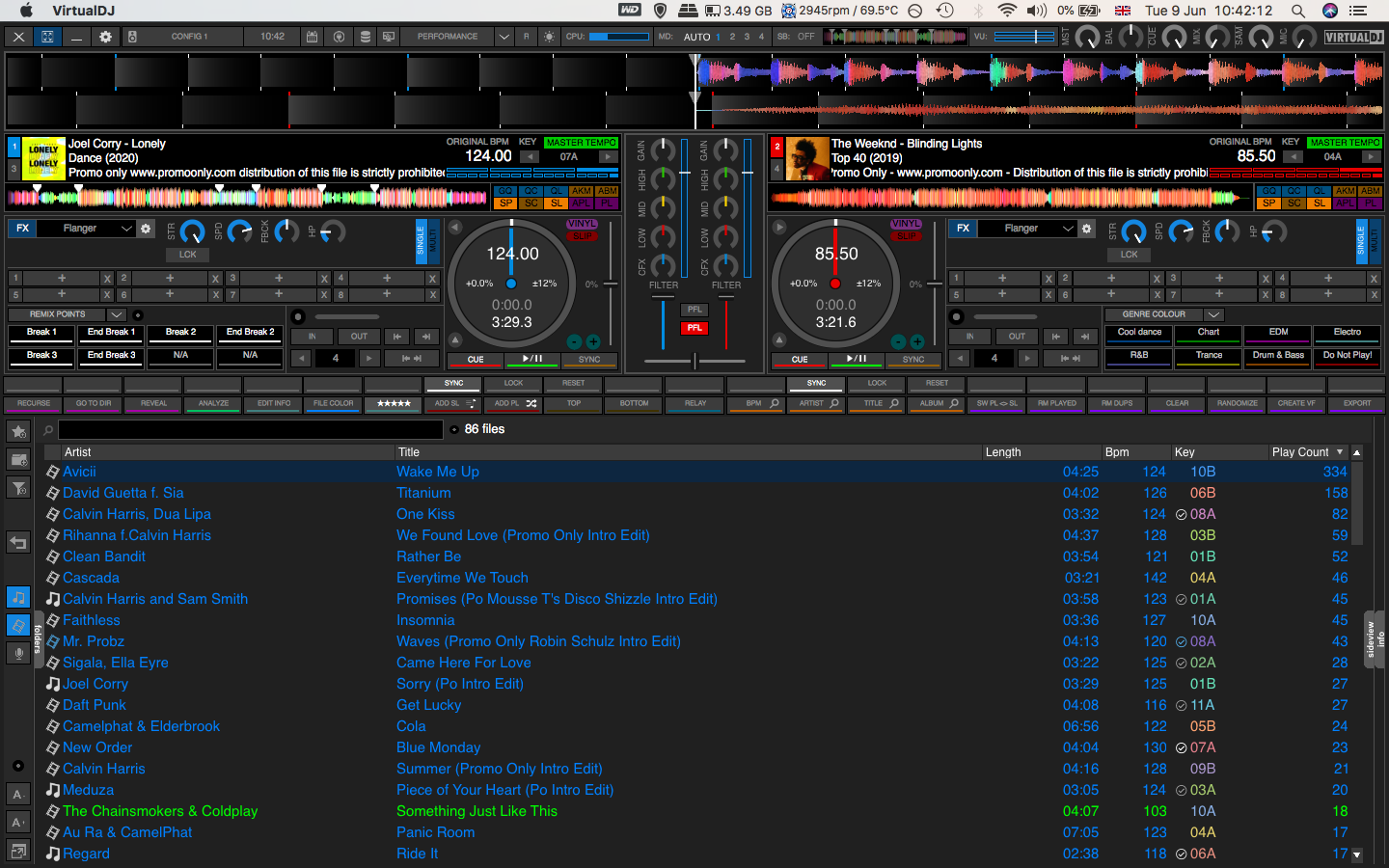Expand the GENRE COLOUR pad page dropdown
Screen dimensions: 1389x868
[1214, 314]
